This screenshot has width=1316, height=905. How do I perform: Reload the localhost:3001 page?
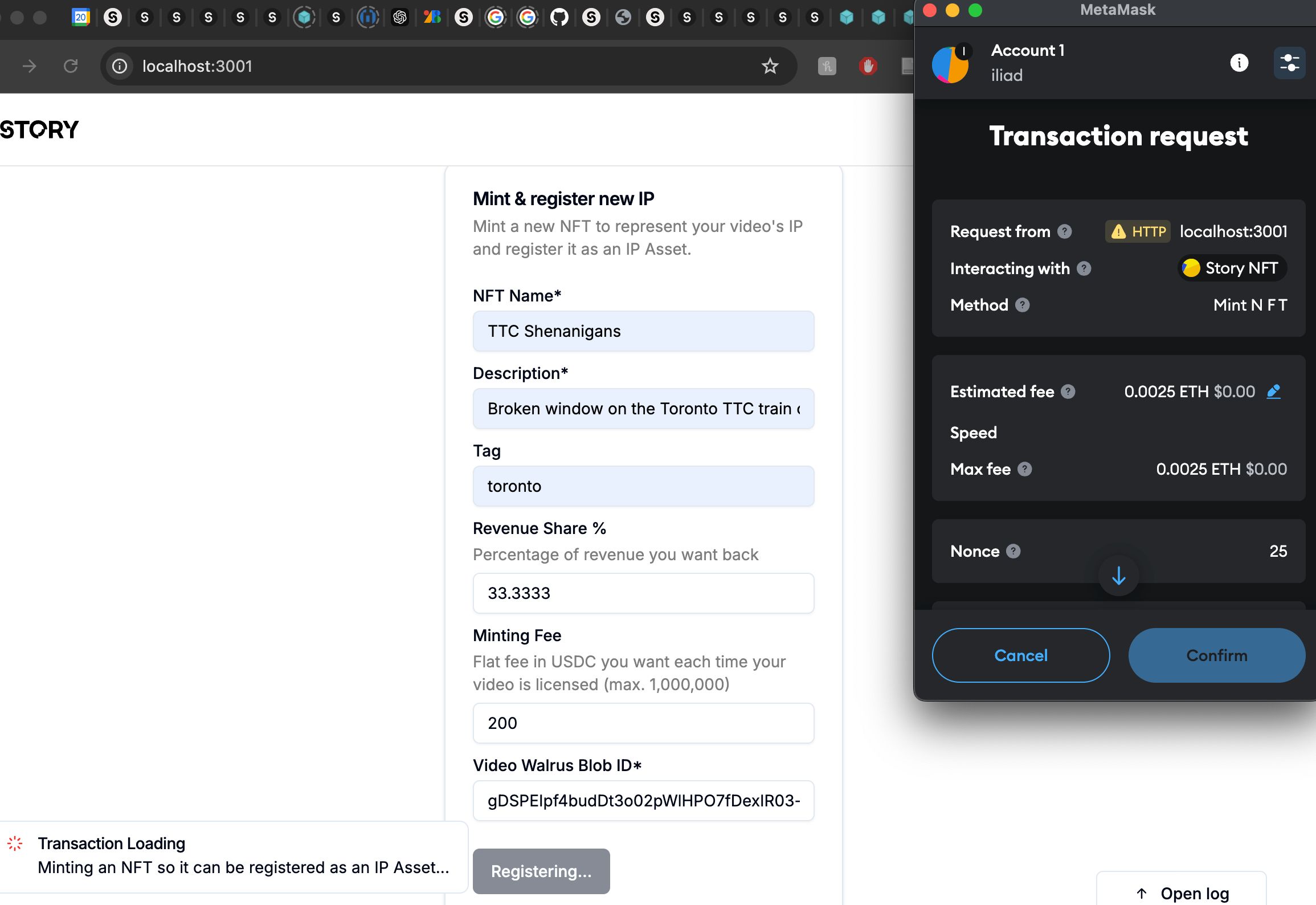tap(71, 66)
